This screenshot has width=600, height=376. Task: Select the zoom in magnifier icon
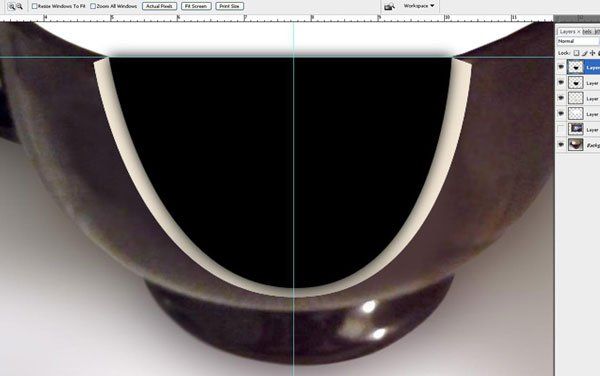(x=11, y=6)
